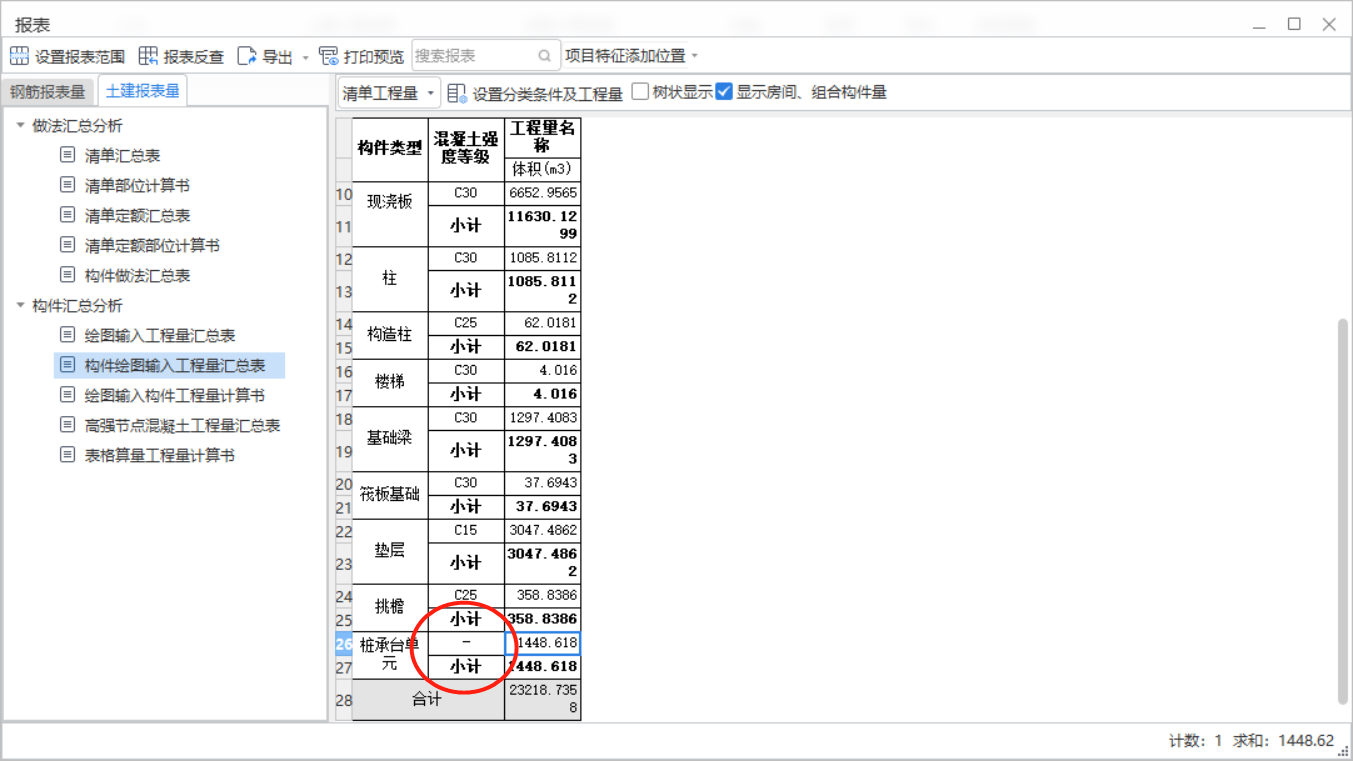Click the 混凝土强度等级 column header

tap(466, 150)
